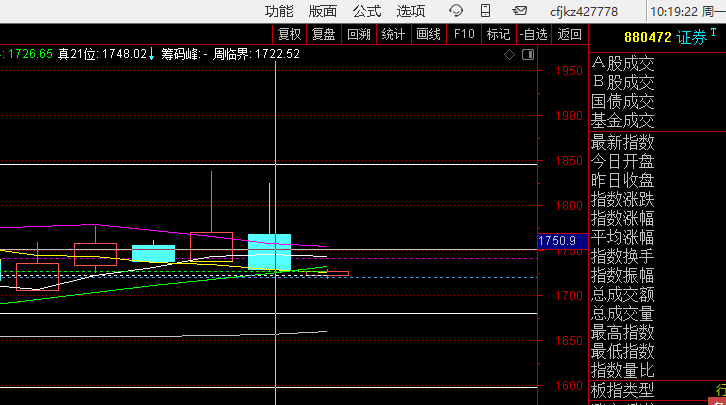Click the online support headset icon
This screenshot has width=726, height=405.
click(x=456, y=11)
